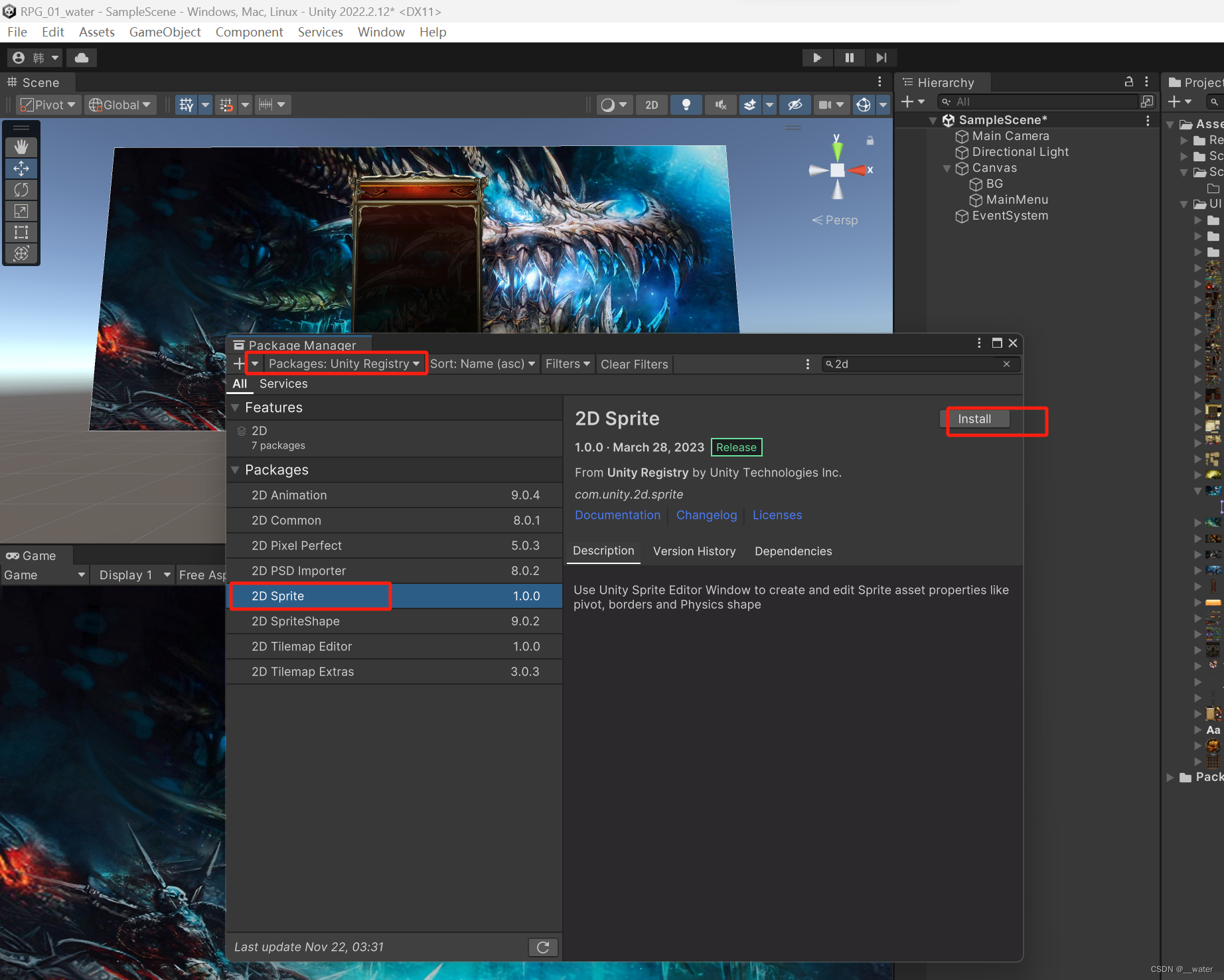Select MainMenu object in Hierarchy
1224x980 pixels.
(1016, 200)
